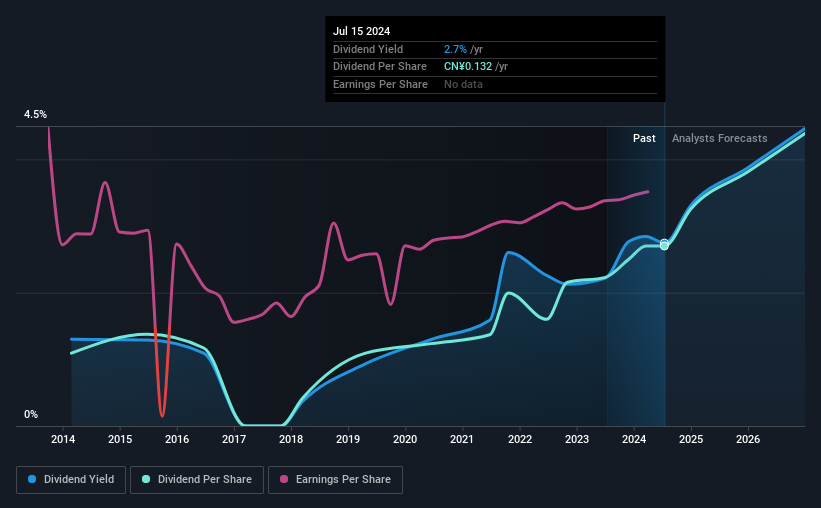Click the 2014 x-axis label
The height and width of the screenshot is (508, 821).
[x=63, y=439]
